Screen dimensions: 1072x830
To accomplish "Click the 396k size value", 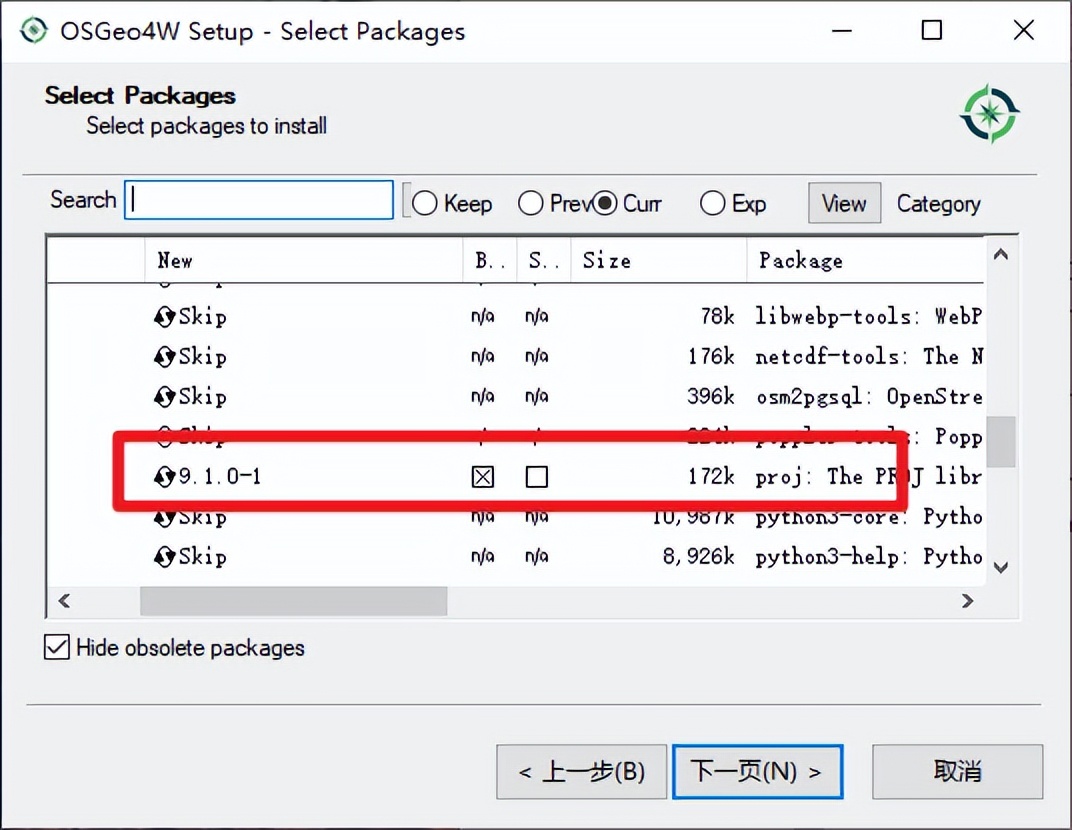I will point(711,397).
